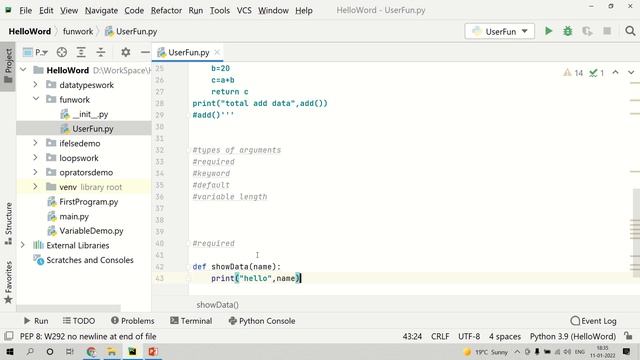Open the Problems tool window

coord(133,321)
